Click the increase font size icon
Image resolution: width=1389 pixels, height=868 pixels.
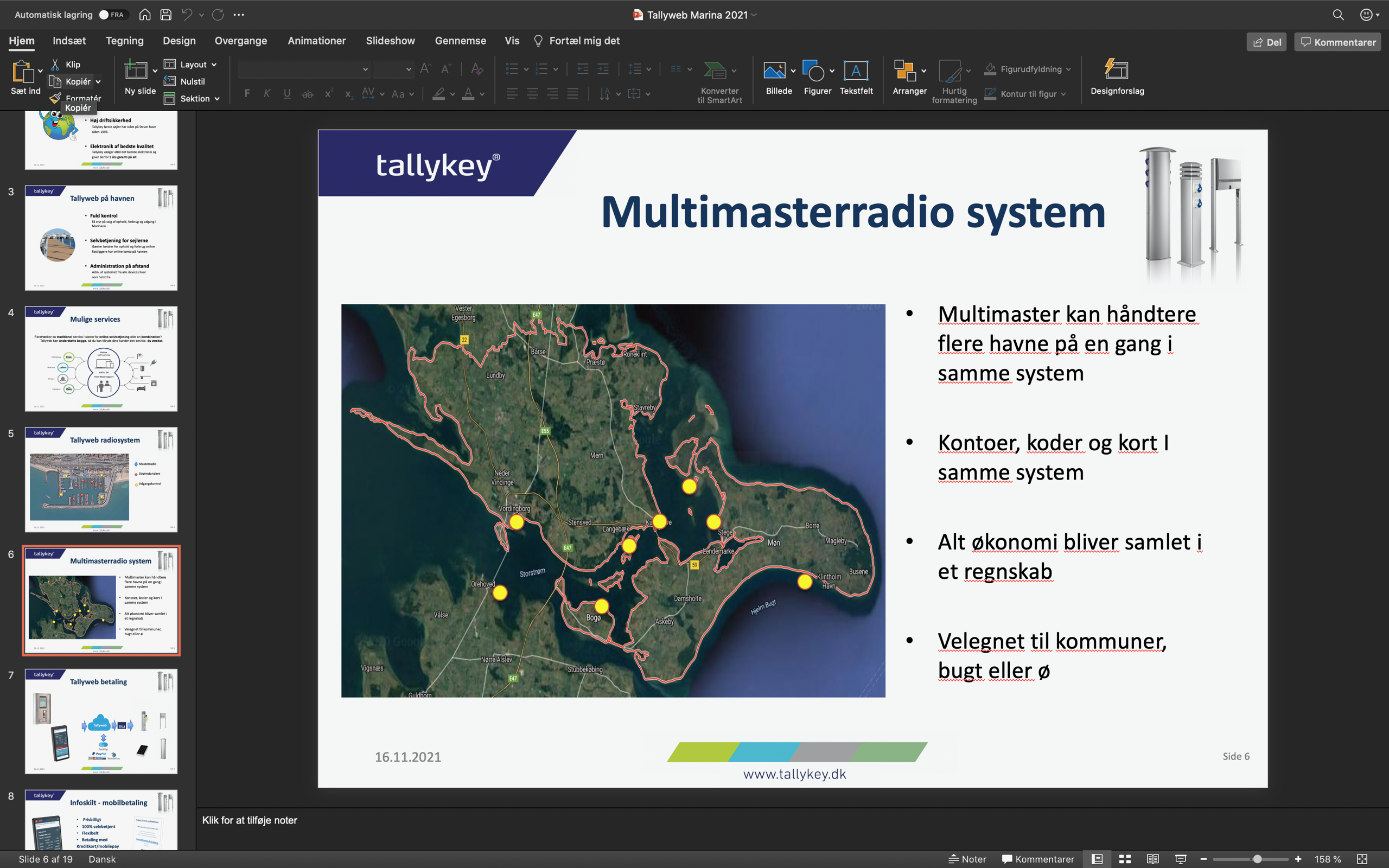click(x=425, y=69)
